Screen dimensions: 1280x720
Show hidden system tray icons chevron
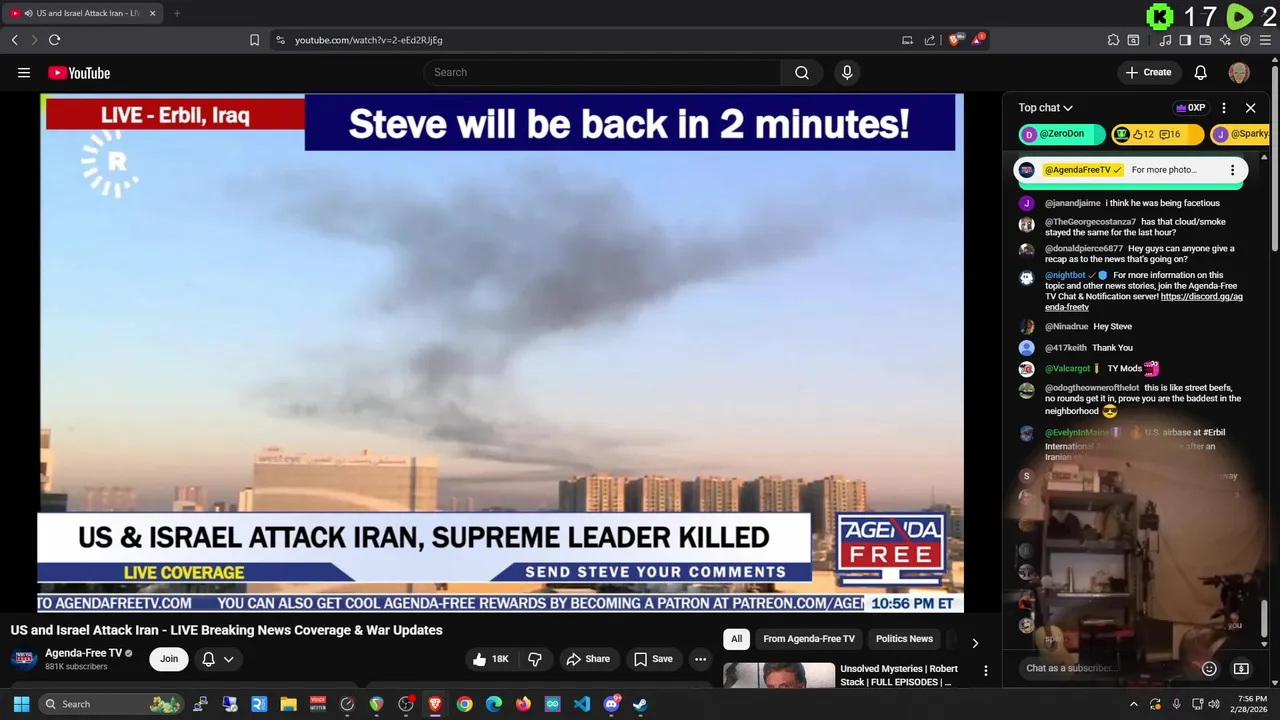pyautogui.click(x=1134, y=704)
